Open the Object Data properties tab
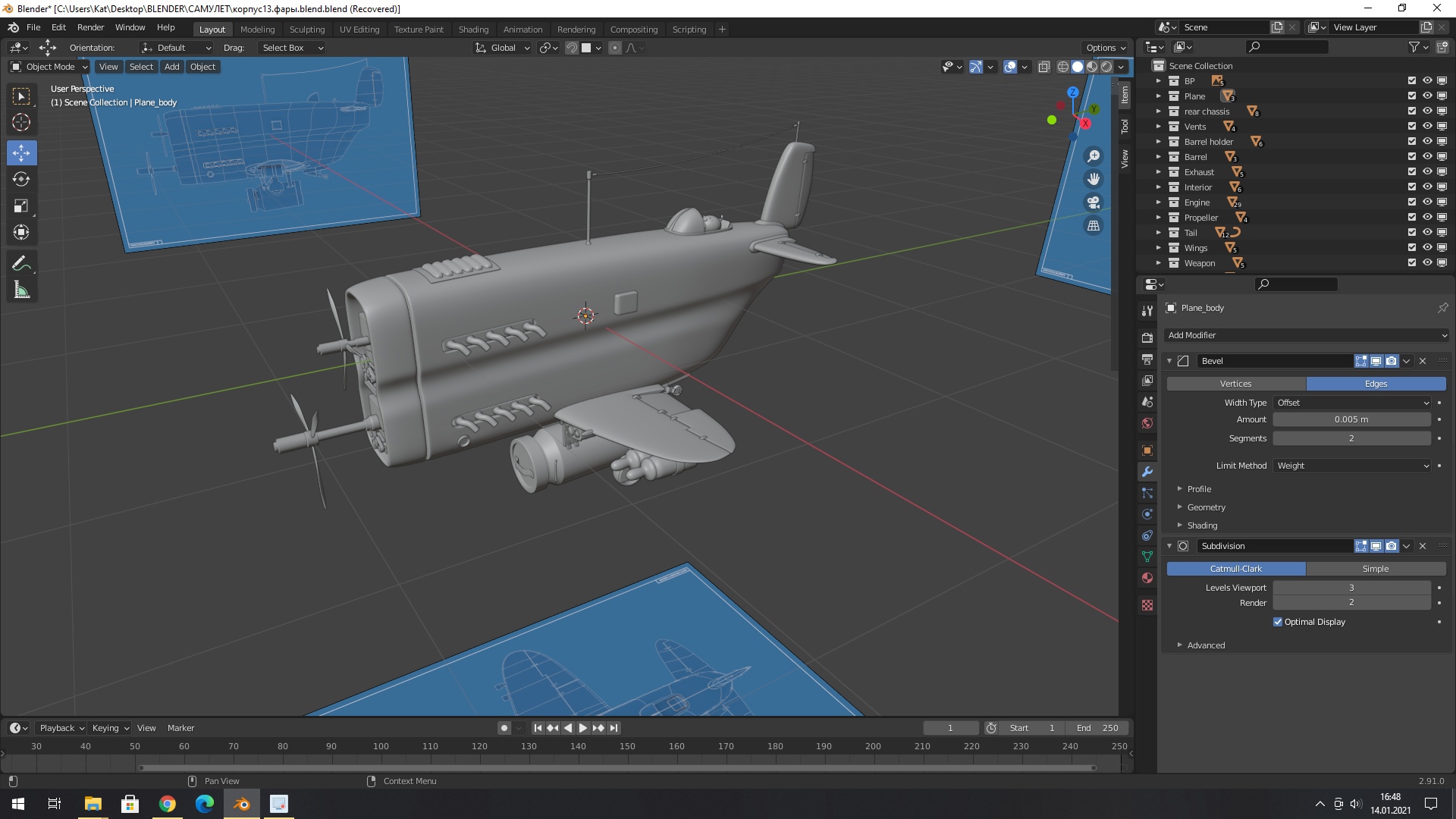The width and height of the screenshot is (1456, 819). (x=1147, y=557)
